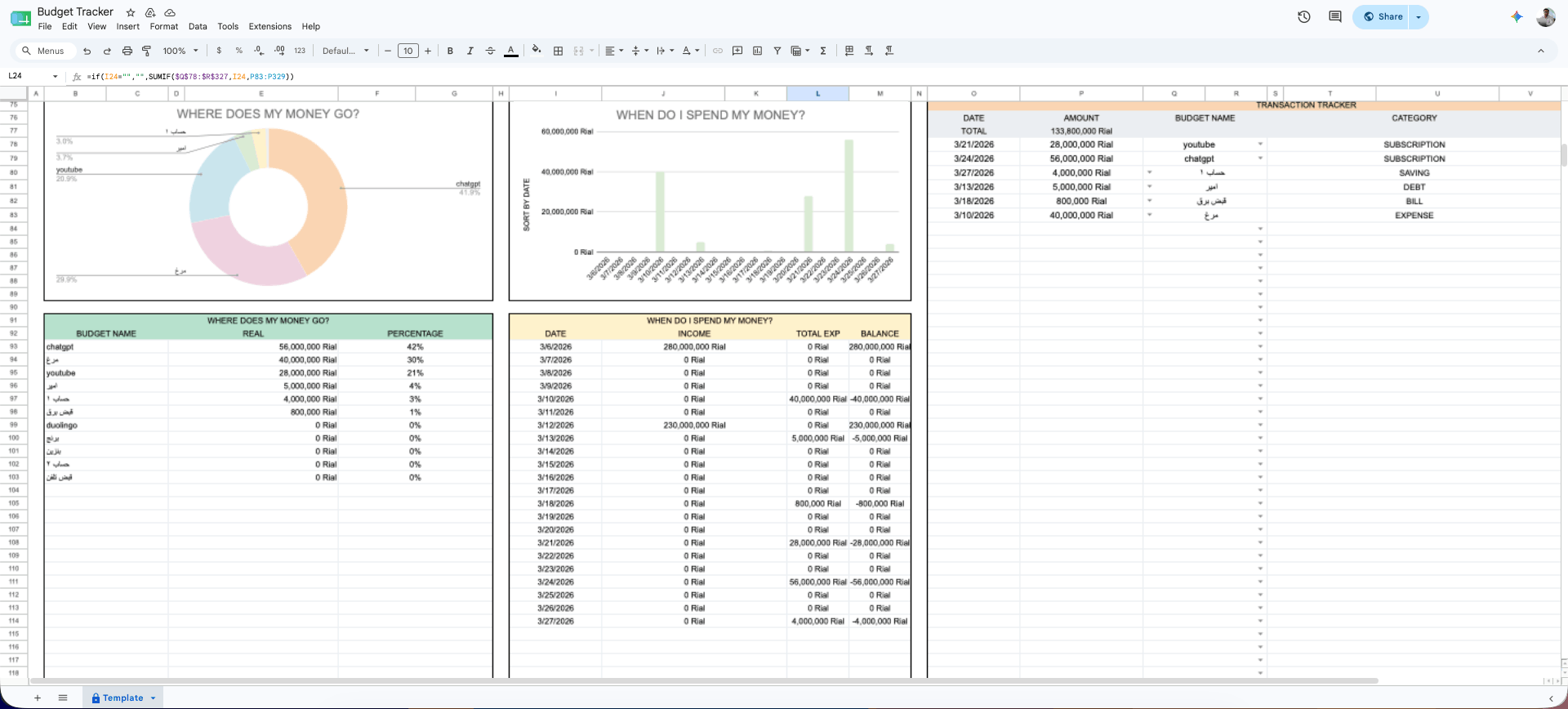The height and width of the screenshot is (709, 1568).
Task: Open Template sheet tab menu arrow
Action: [x=153, y=698]
